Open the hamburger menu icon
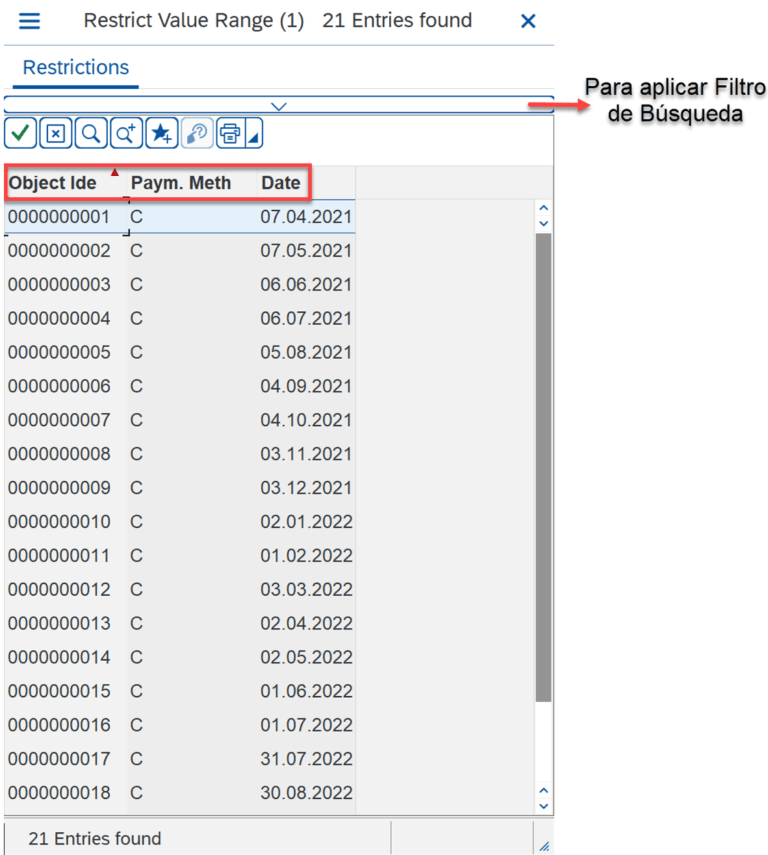Image resolution: width=768 pixels, height=855 pixels. point(30,21)
